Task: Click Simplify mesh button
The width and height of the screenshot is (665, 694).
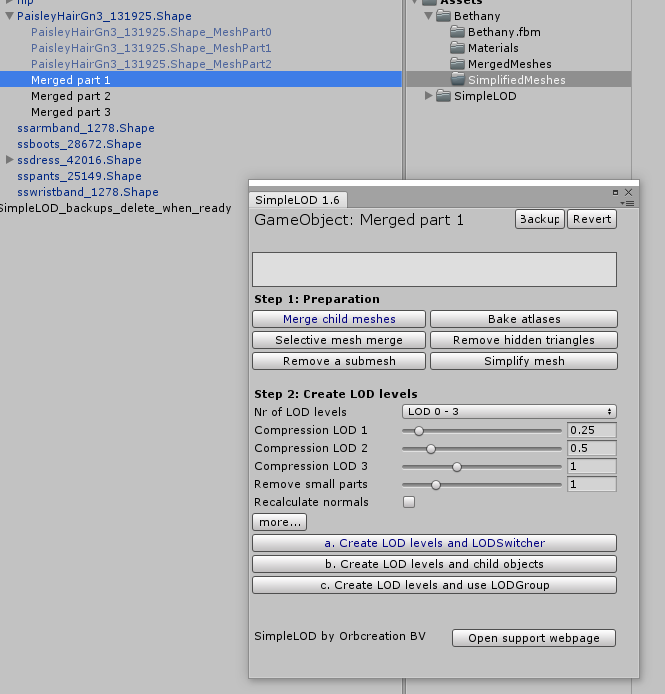Action: [524, 361]
